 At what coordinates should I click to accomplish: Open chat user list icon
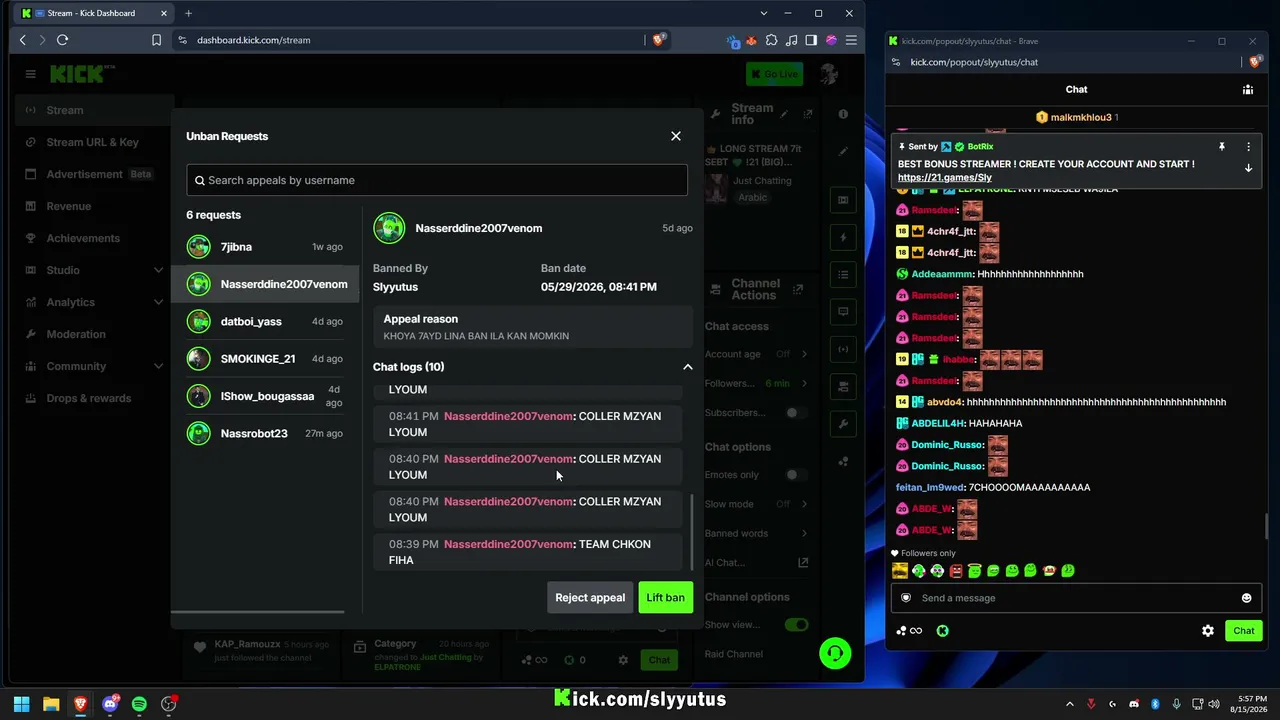(1248, 89)
